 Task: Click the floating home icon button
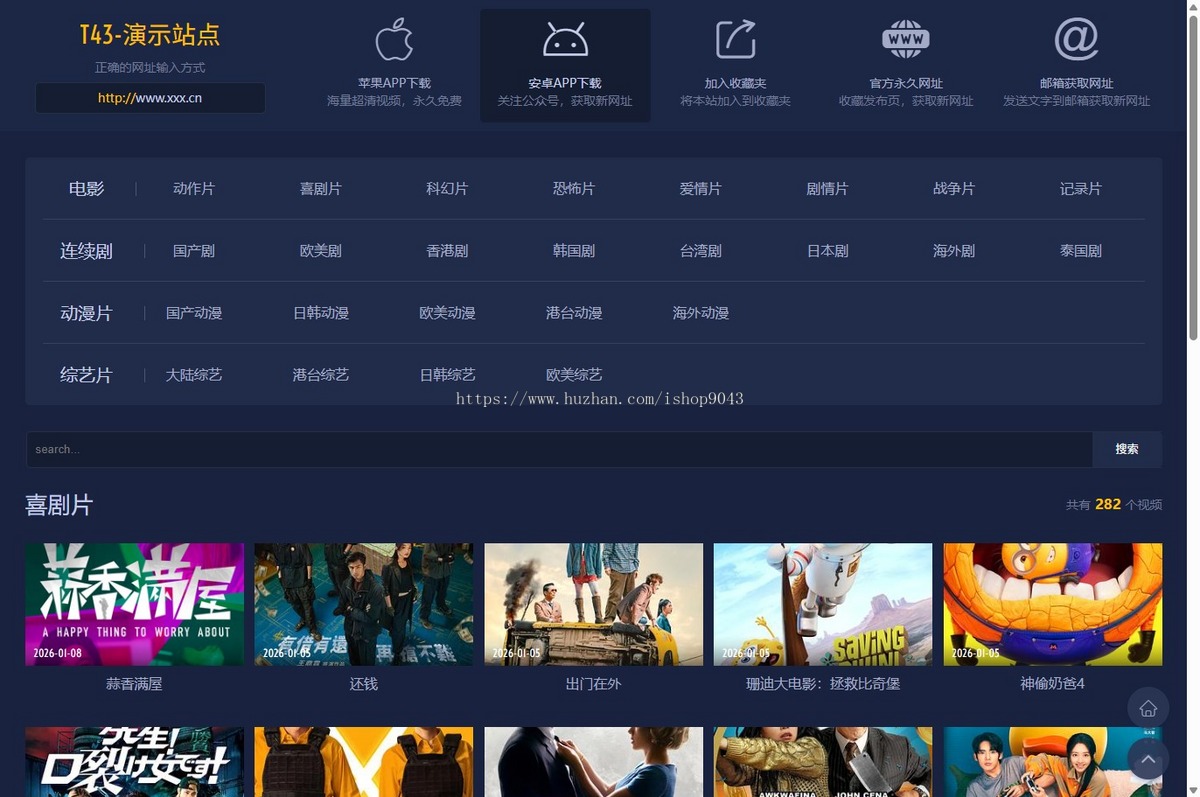coord(1148,708)
